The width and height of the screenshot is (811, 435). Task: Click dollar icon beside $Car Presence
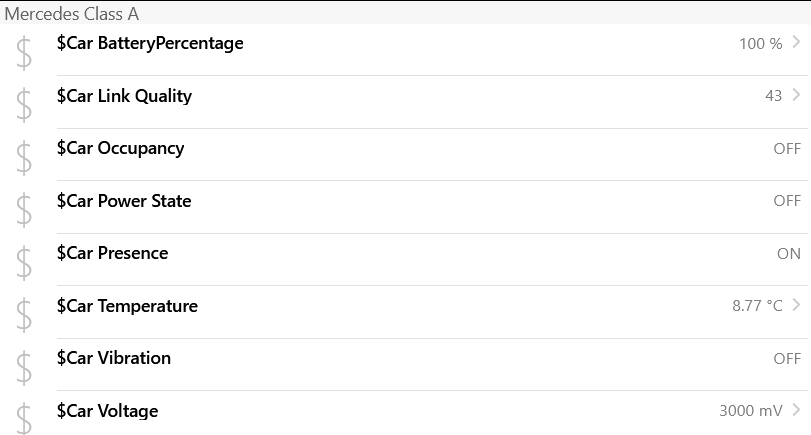(x=24, y=263)
